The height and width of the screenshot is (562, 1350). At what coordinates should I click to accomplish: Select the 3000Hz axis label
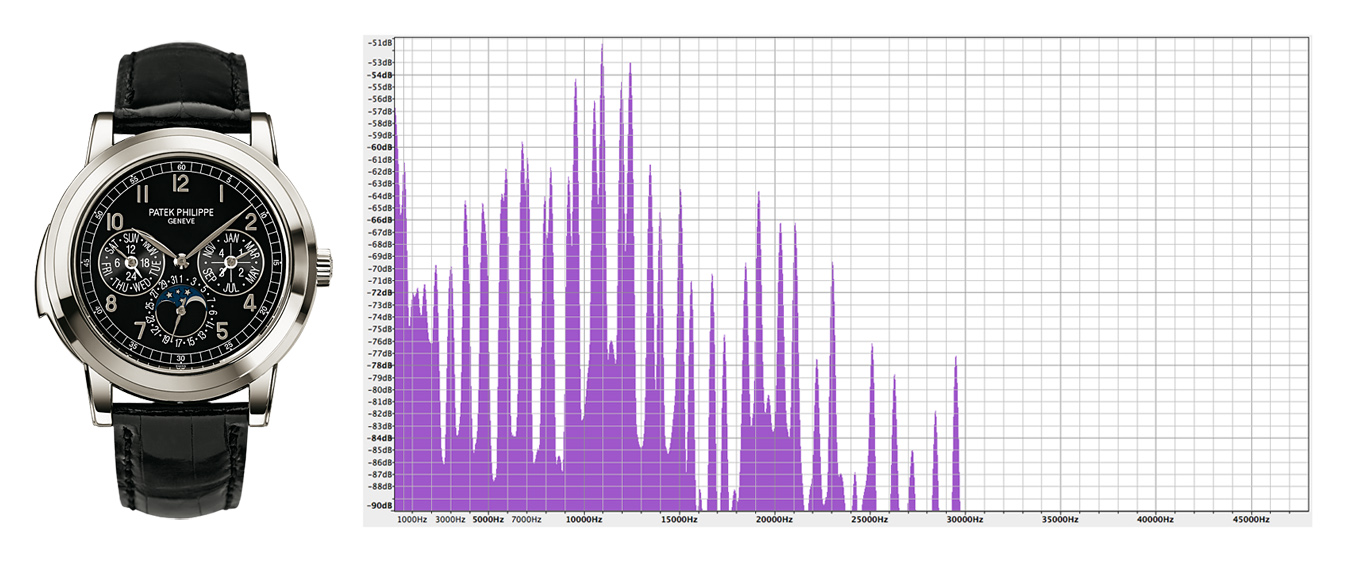click(450, 520)
